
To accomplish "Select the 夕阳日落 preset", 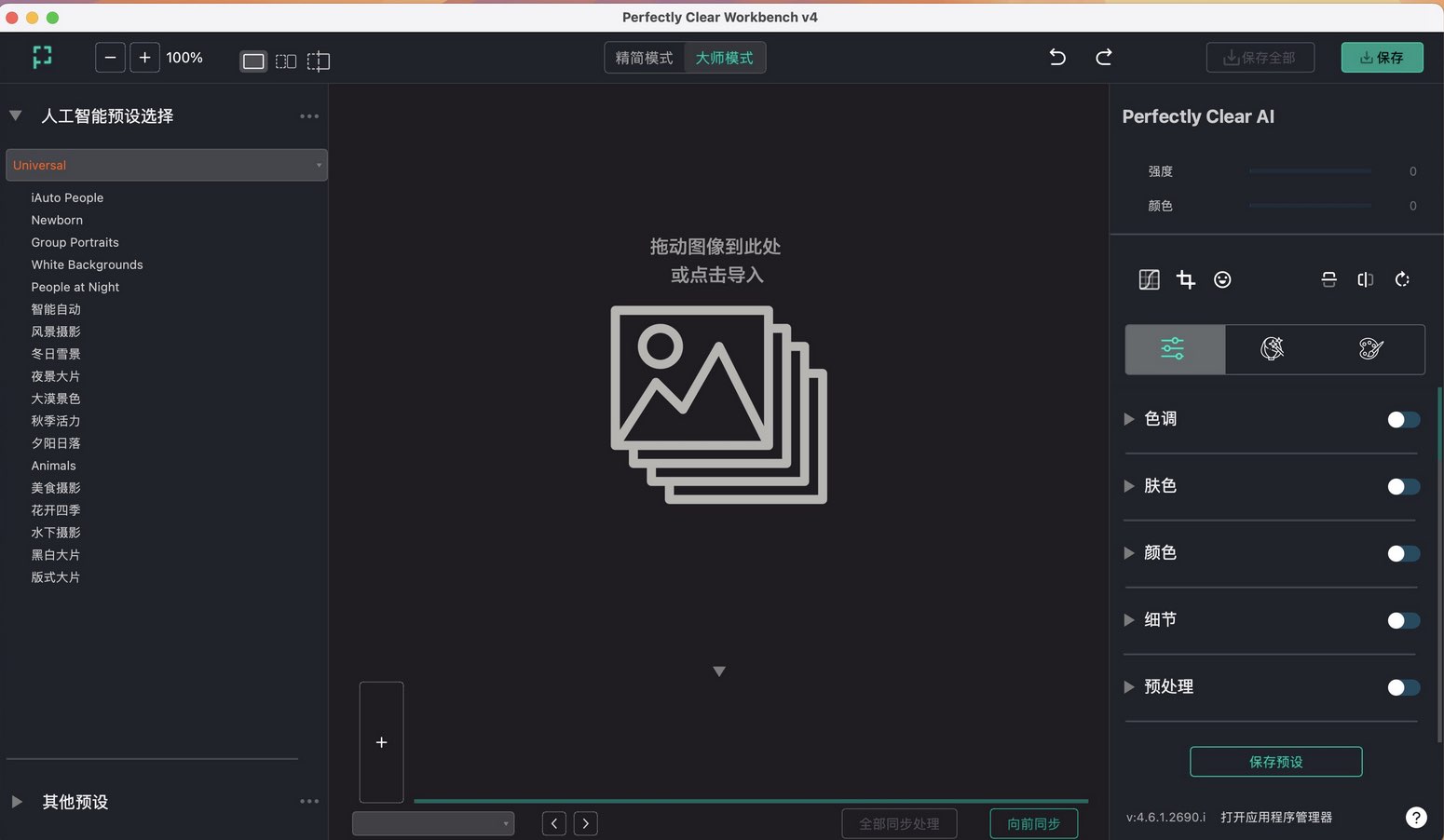I will pyautogui.click(x=56, y=443).
